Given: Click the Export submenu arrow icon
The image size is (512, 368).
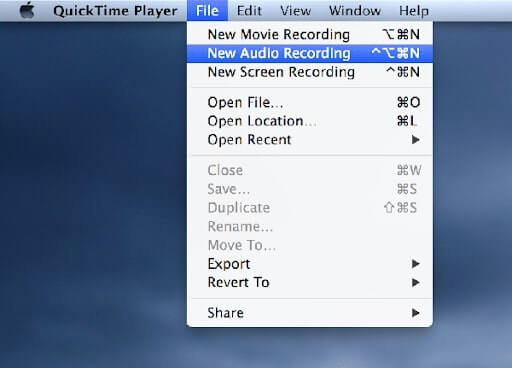Looking at the screenshot, I should click(x=415, y=264).
